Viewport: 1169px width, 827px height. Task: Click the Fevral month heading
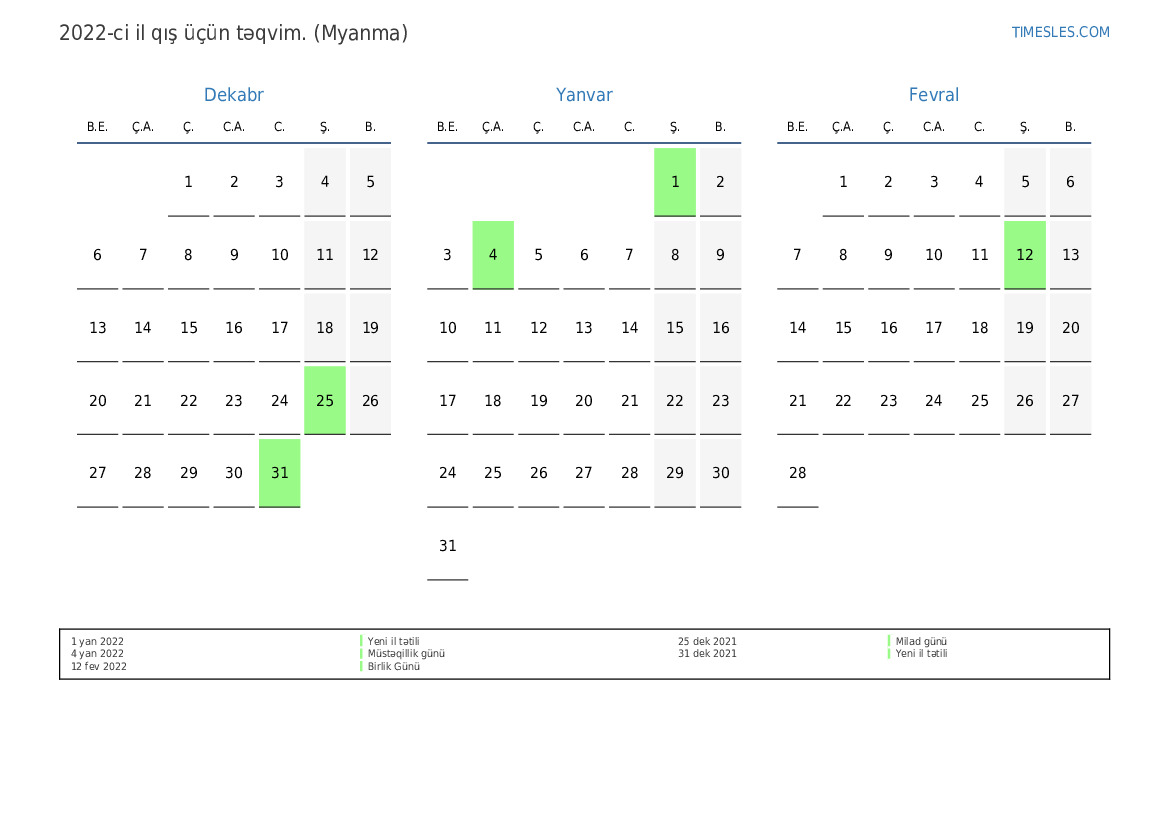coord(933,95)
